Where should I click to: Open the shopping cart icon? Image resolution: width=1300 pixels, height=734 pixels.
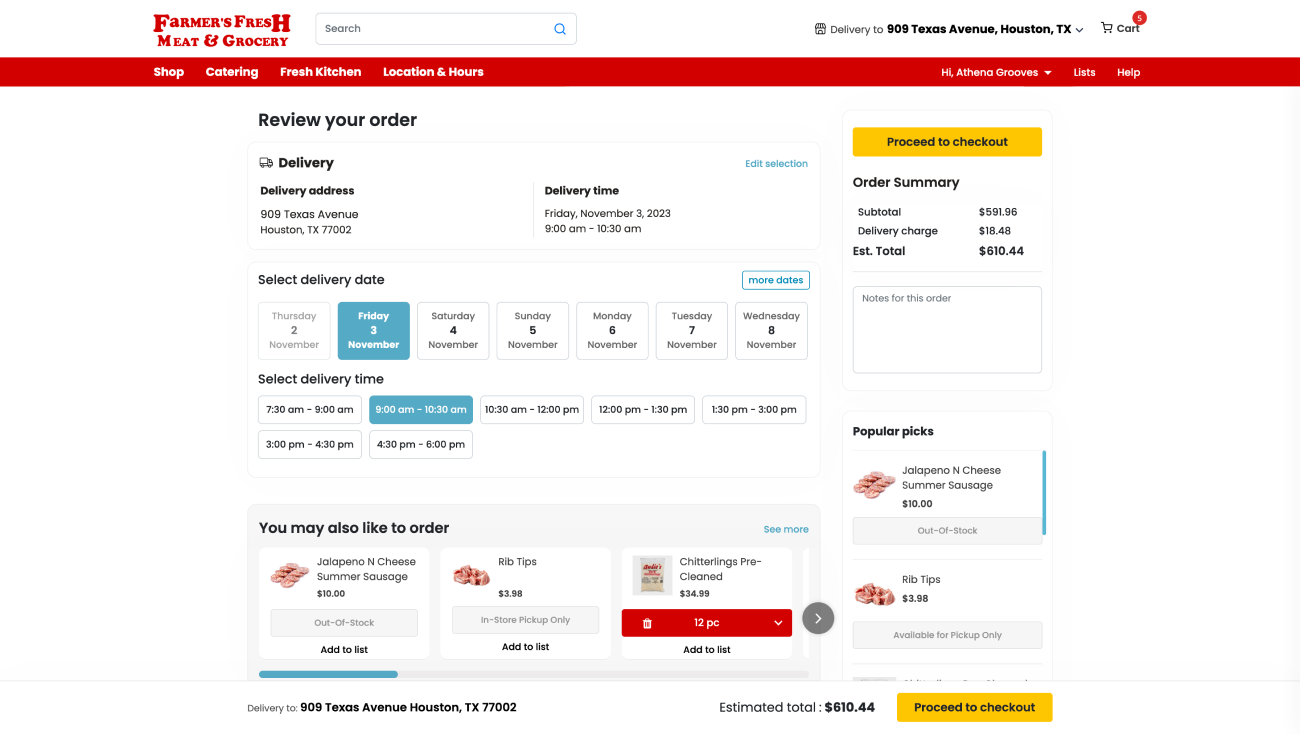(x=1107, y=28)
